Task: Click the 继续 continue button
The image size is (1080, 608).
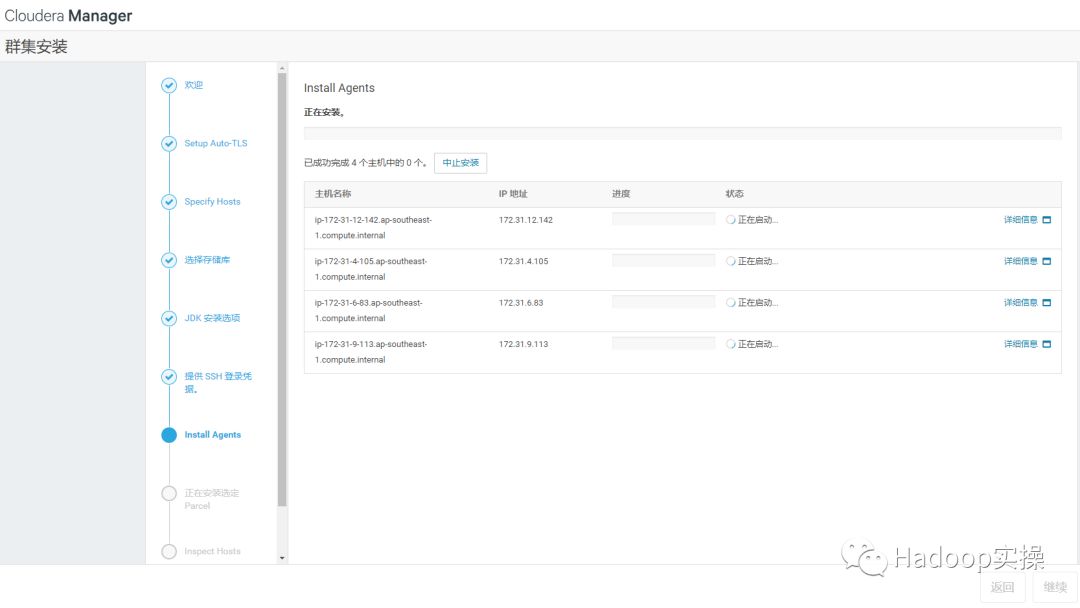Action: pos(1055,587)
